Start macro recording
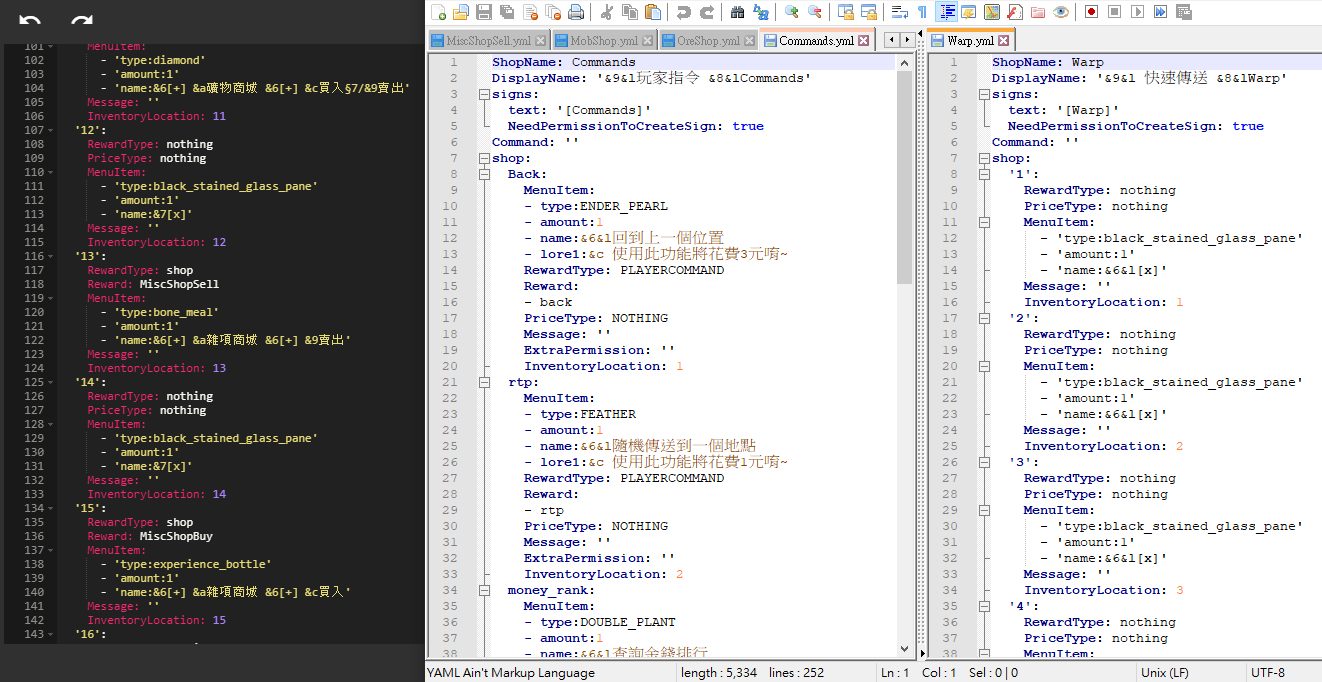 click(1092, 12)
